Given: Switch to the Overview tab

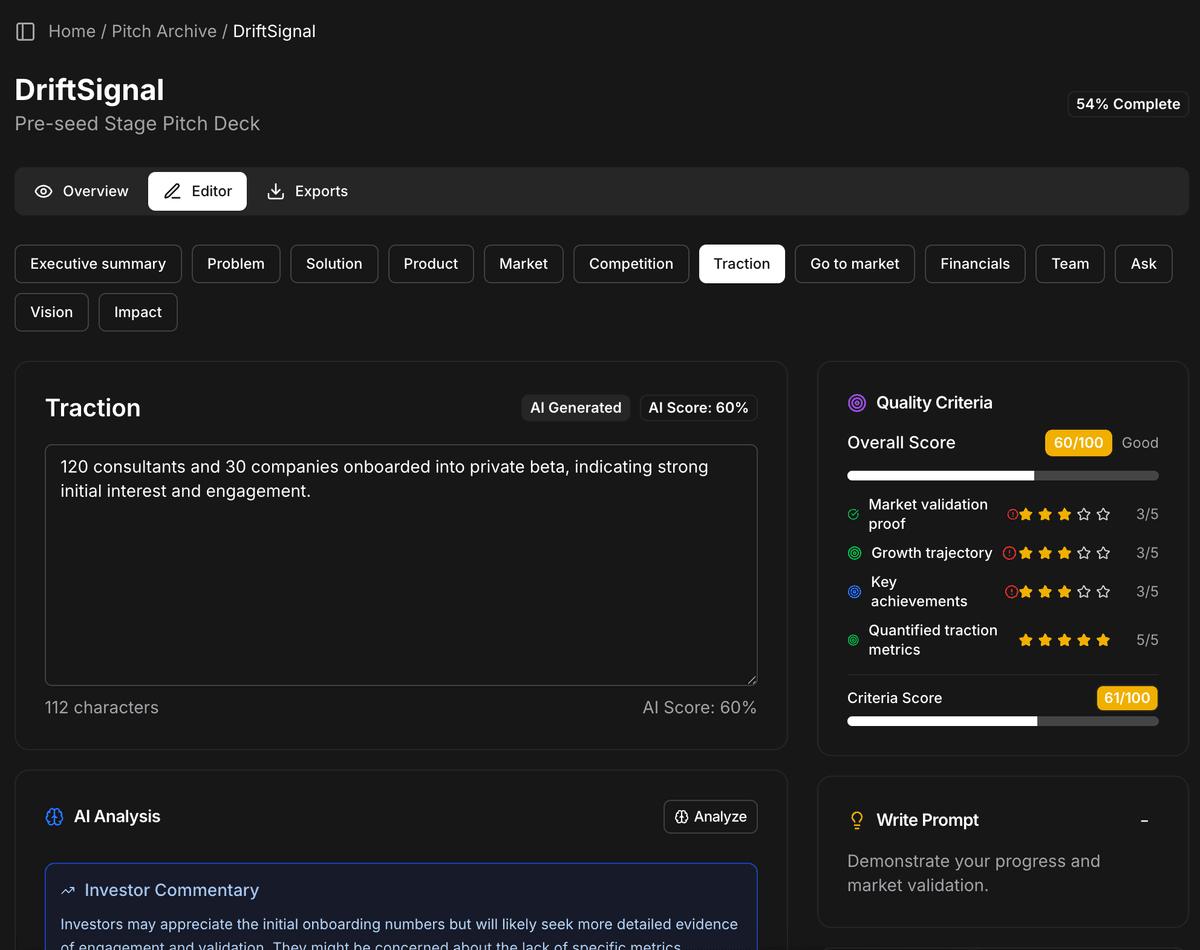Looking at the screenshot, I should point(82,191).
